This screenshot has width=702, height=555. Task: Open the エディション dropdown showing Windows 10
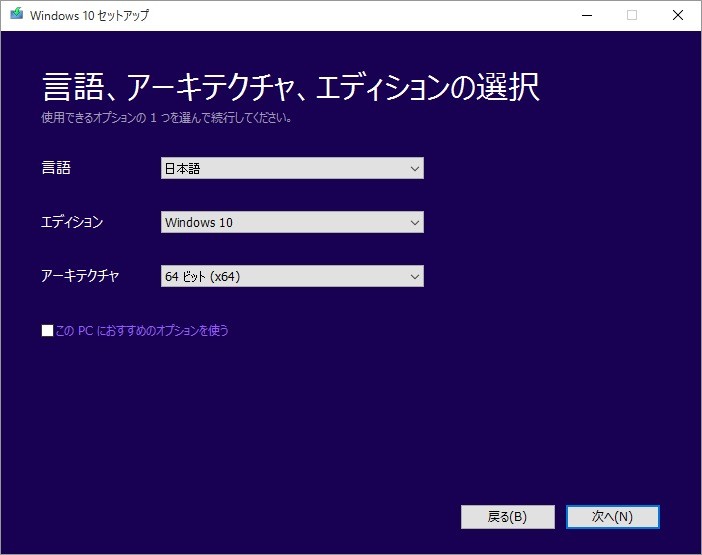tap(292, 222)
